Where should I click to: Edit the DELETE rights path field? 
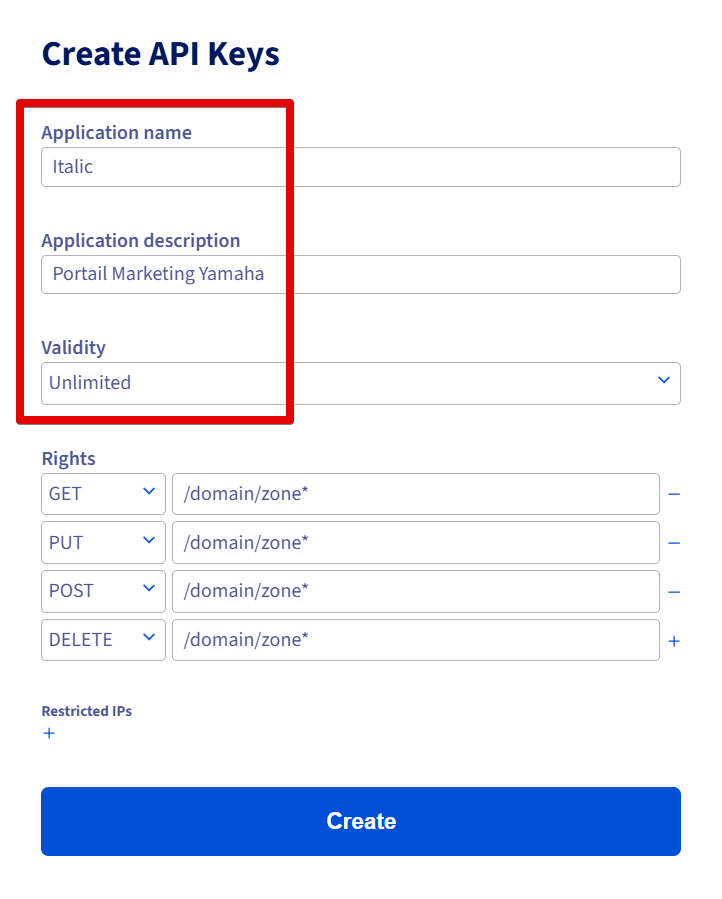[x=415, y=640]
